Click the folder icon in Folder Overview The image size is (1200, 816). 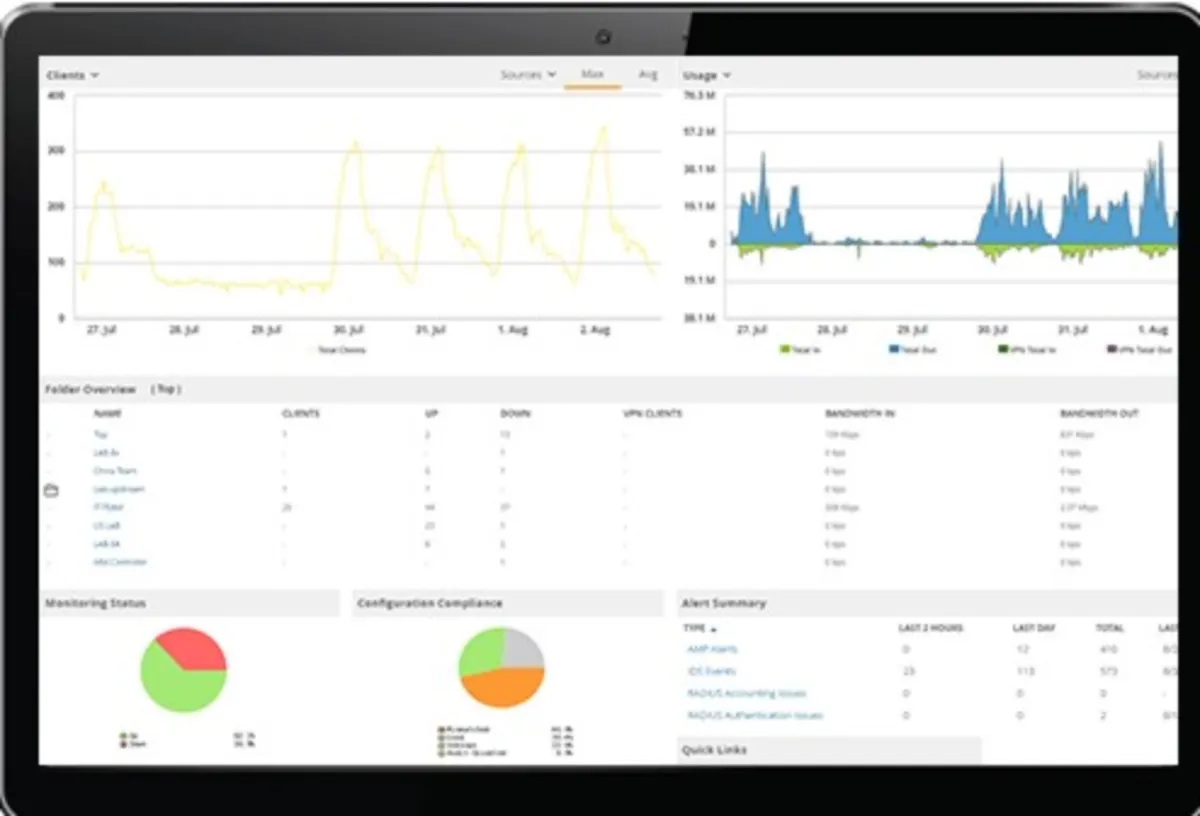pos(51,490)
